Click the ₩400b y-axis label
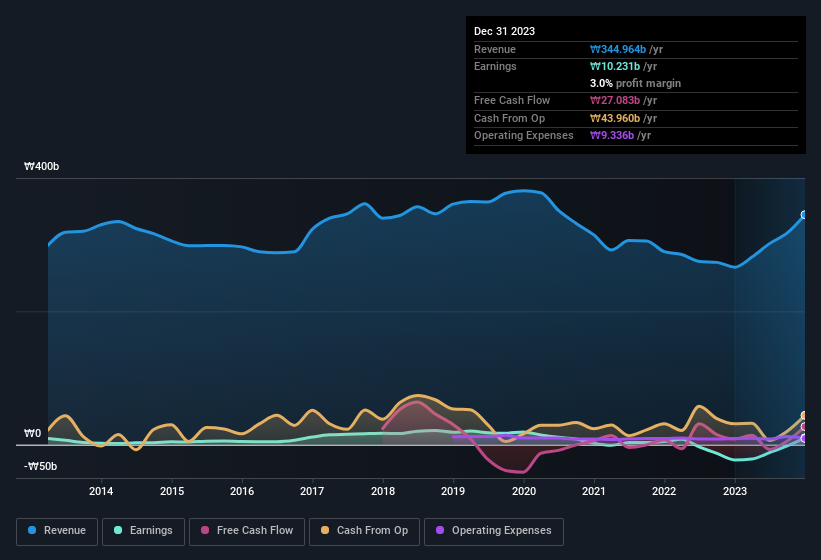This screenshot has width=821, height=560. click(41, 166)
